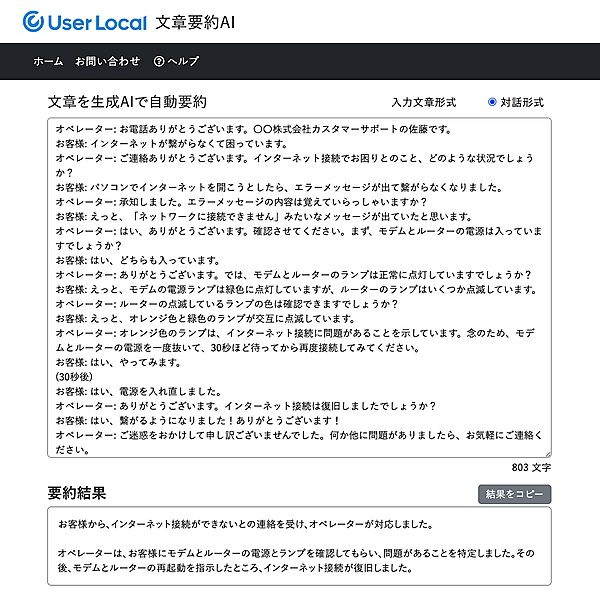Click the 対話形式 radio label text

point(522,102)
